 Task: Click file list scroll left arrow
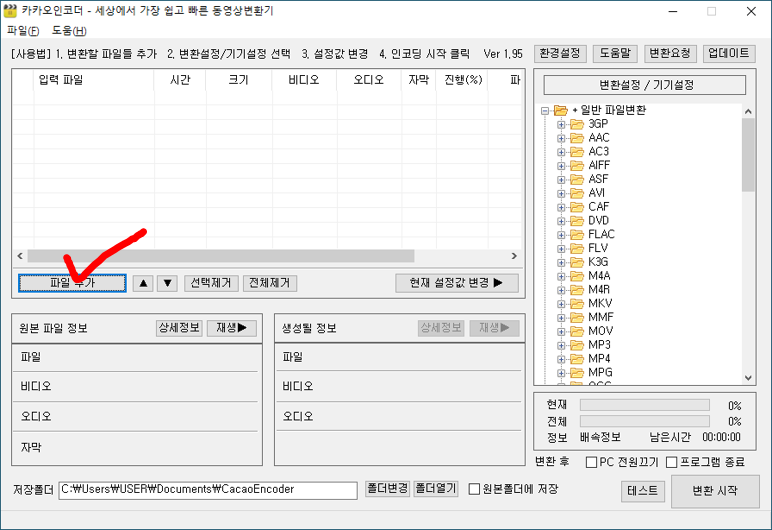click(20, 256)
